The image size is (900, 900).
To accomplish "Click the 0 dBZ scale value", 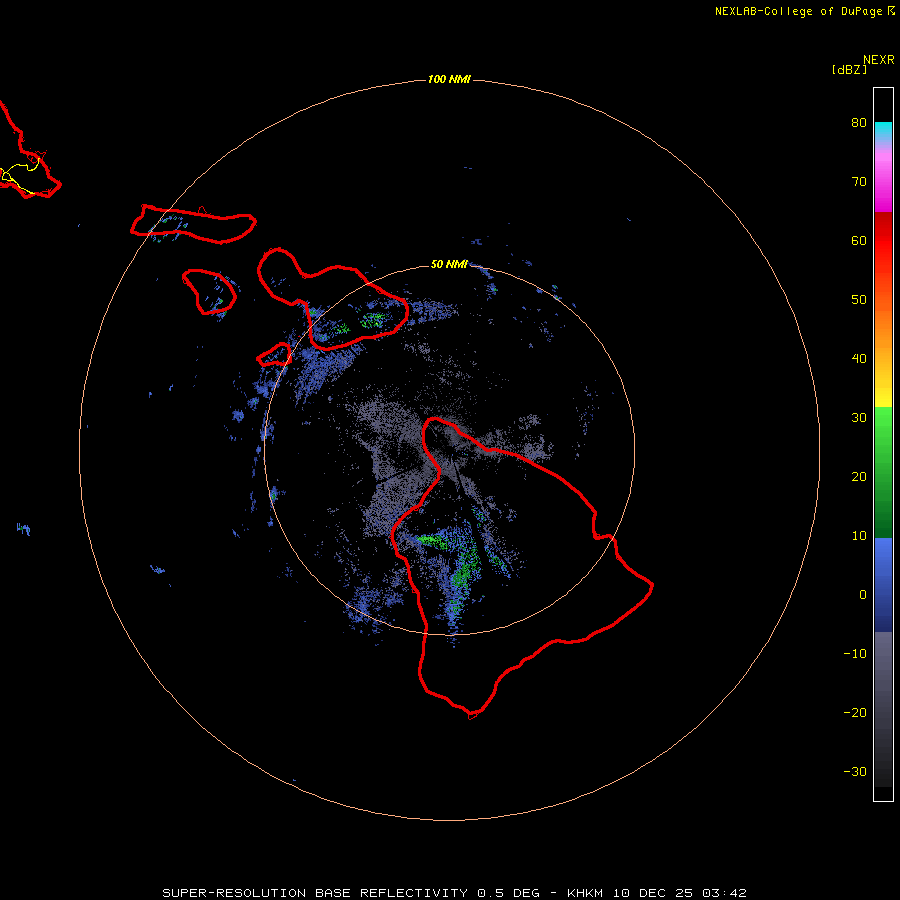I will click(863, 595).
